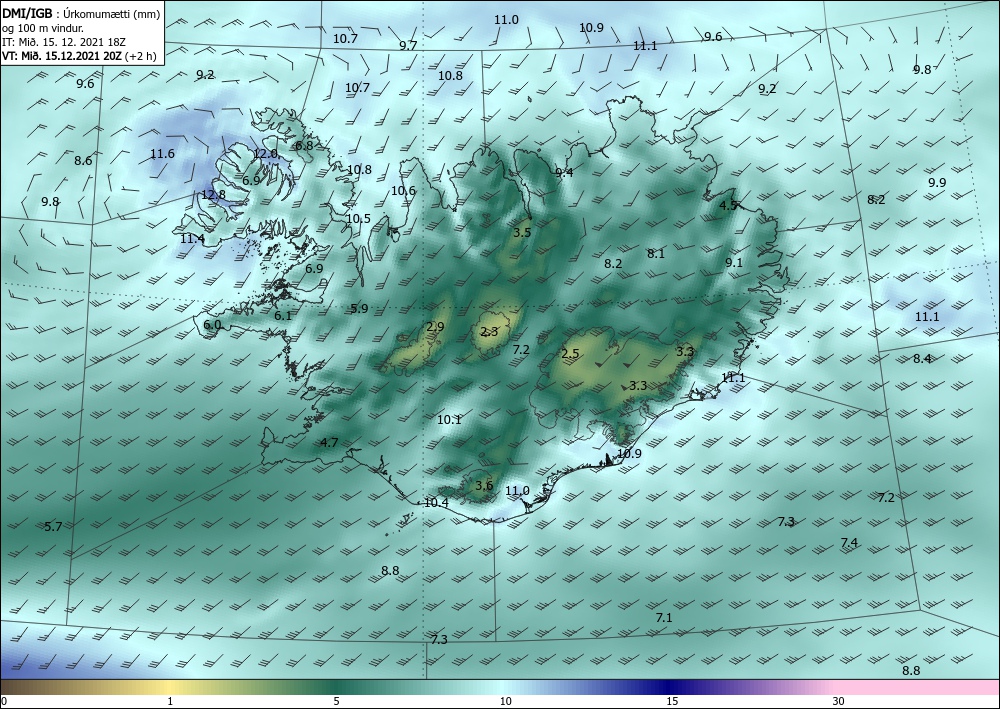
Task: Click the 2.9 value on the glacier
Action: click(435, 327)
